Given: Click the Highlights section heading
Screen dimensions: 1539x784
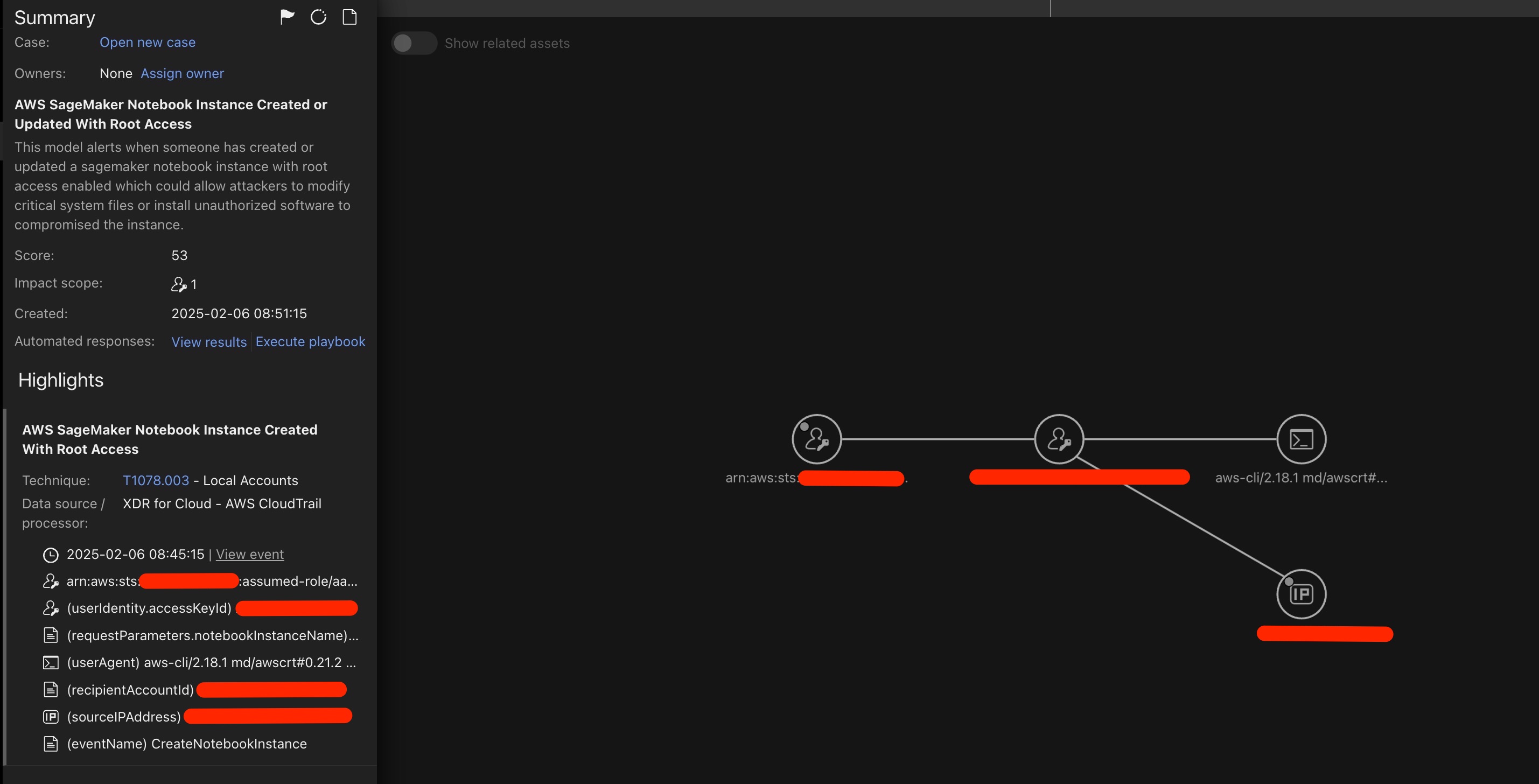Looking at the screenshot, I should coord(61,380).
